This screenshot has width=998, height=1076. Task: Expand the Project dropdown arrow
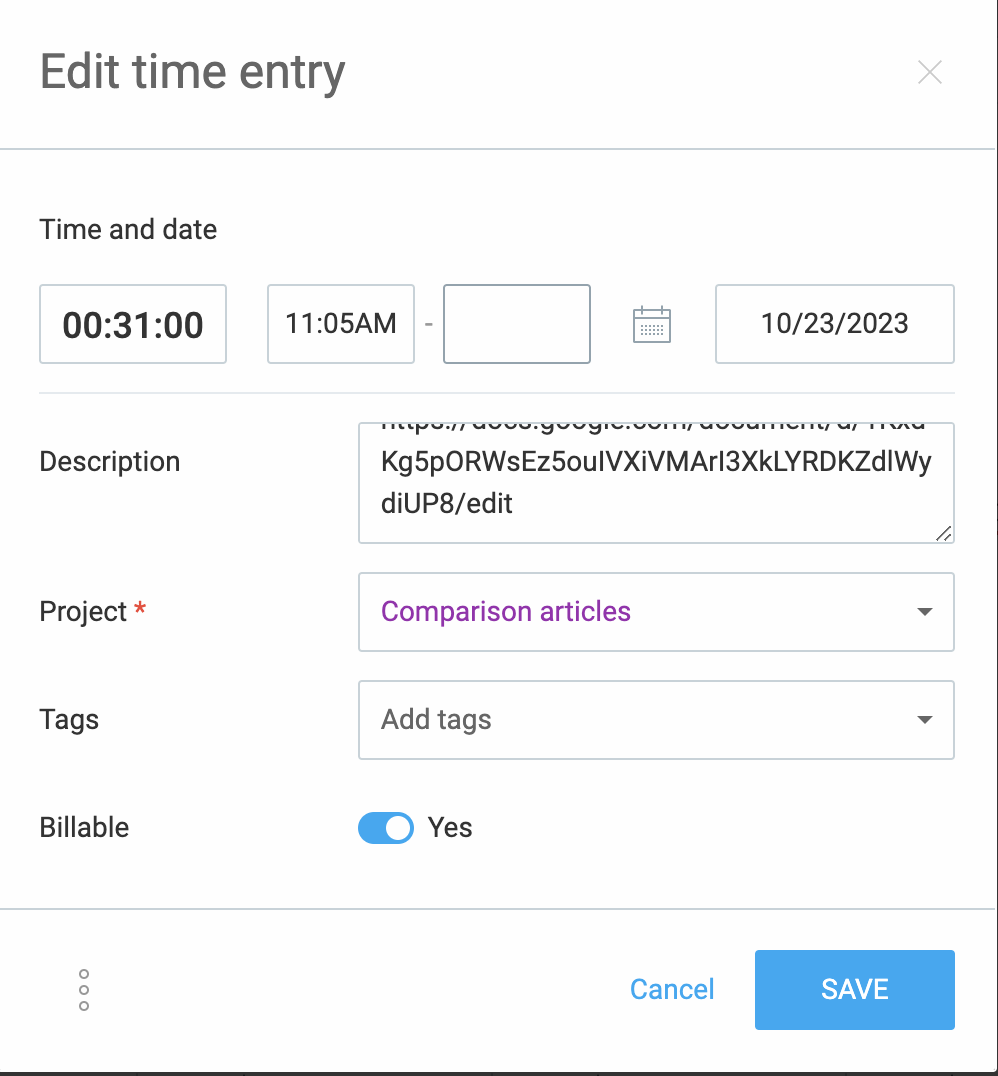(925, 611)
